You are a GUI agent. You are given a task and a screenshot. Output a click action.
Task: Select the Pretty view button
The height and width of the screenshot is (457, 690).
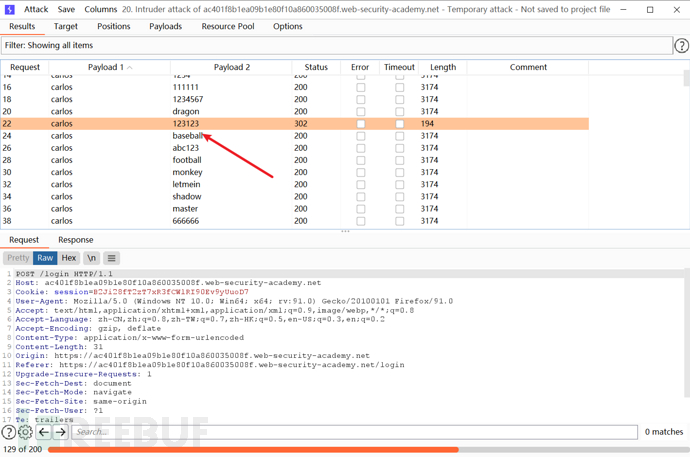pyautogui.click(x=18, y=258)
